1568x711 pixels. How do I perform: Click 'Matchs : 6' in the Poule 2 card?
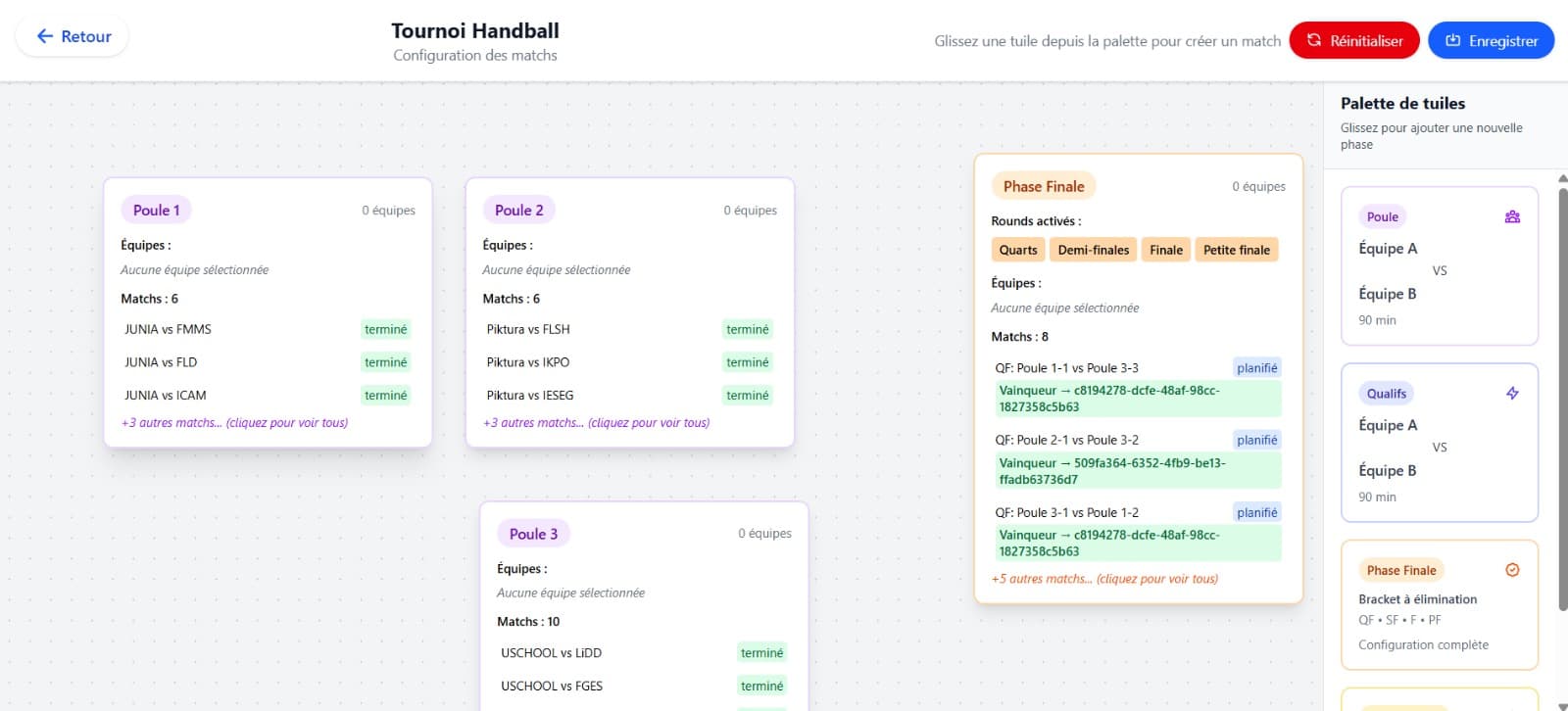(x=511, y=299)
